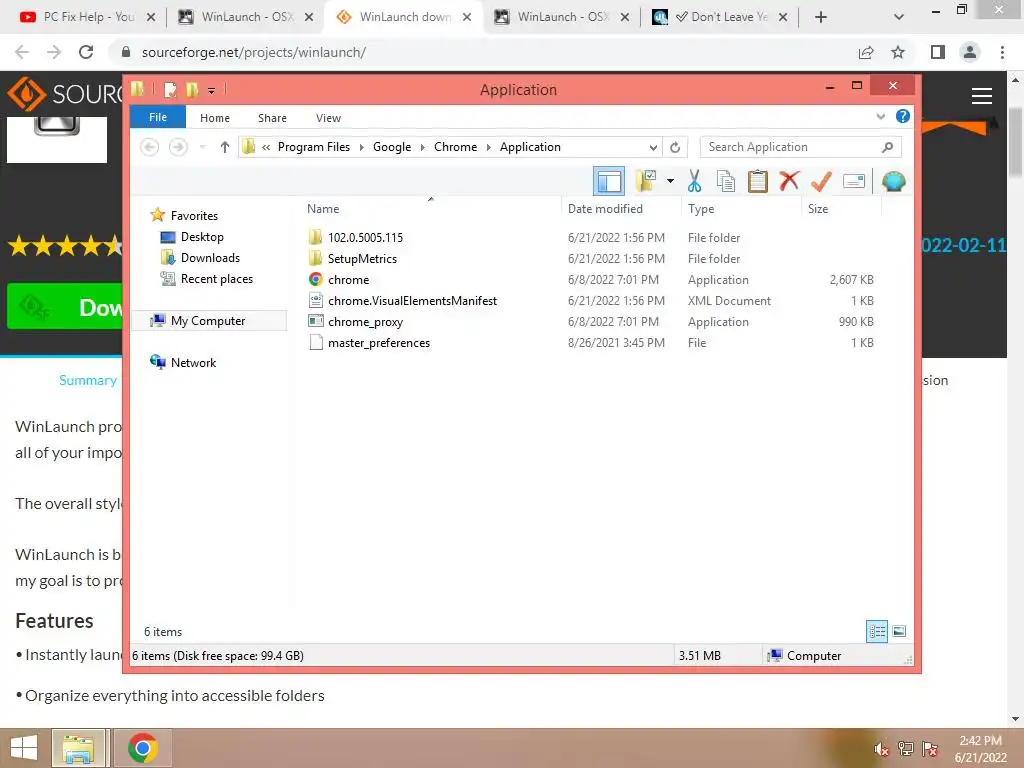The width and height of the screenshot is (1024, 768).
Task: Open recent locations dropdown arrow
Action: pyautogui.click(x=202, y=147)
